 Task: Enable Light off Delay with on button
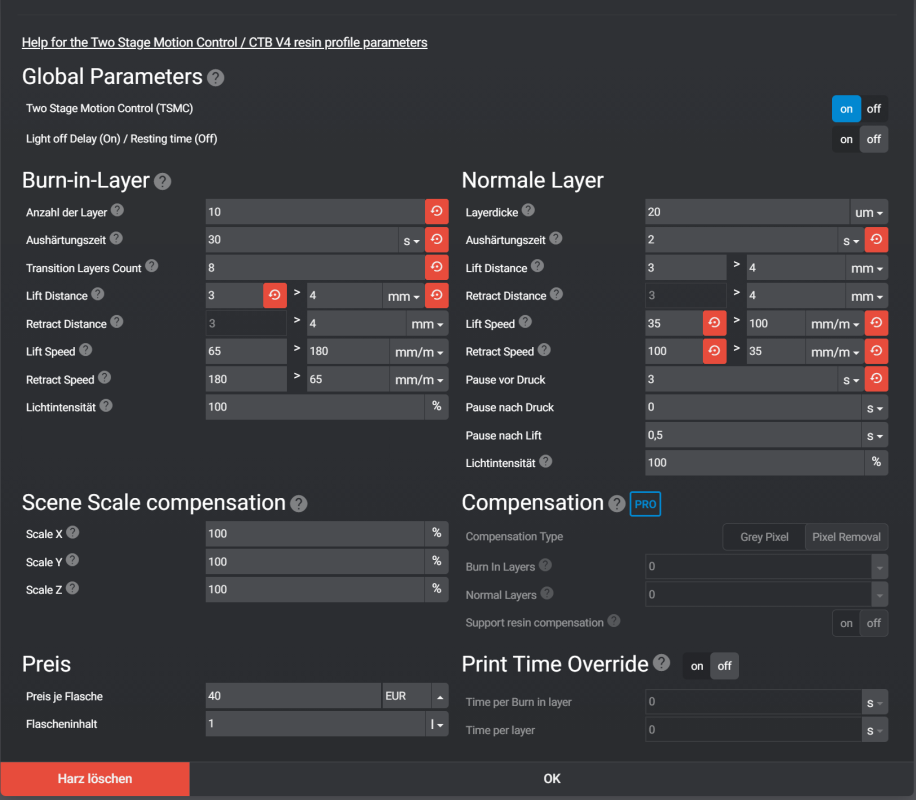coord(846,140)
